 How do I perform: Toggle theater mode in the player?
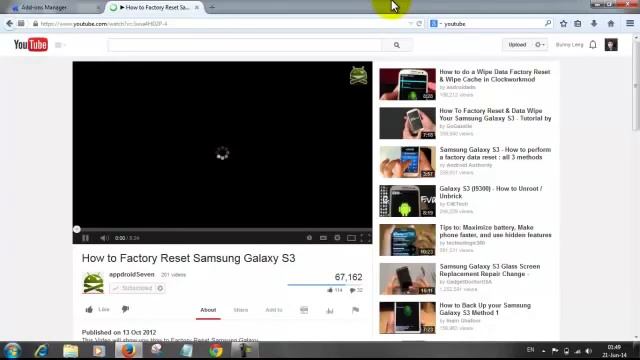[x=351, y=238]
